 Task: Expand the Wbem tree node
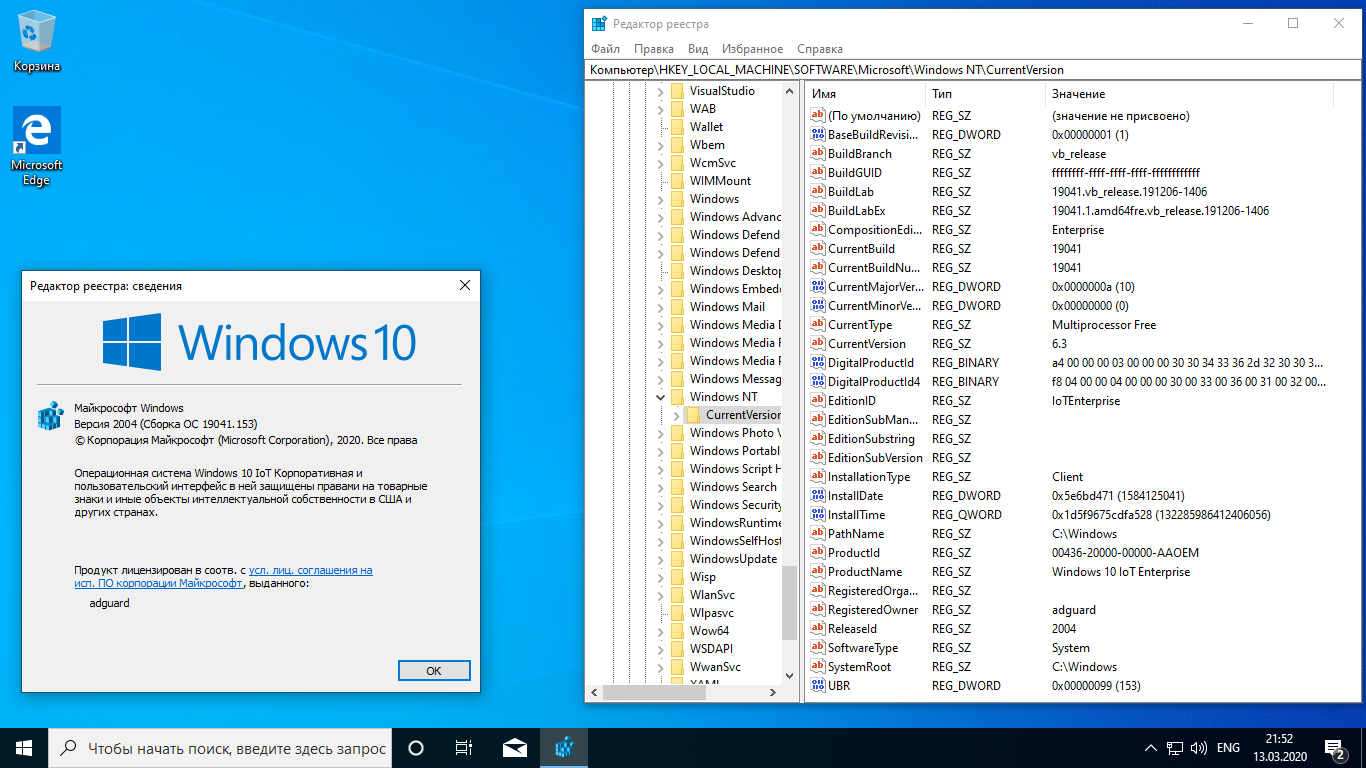pyautogui.click(x=660, y=145)
